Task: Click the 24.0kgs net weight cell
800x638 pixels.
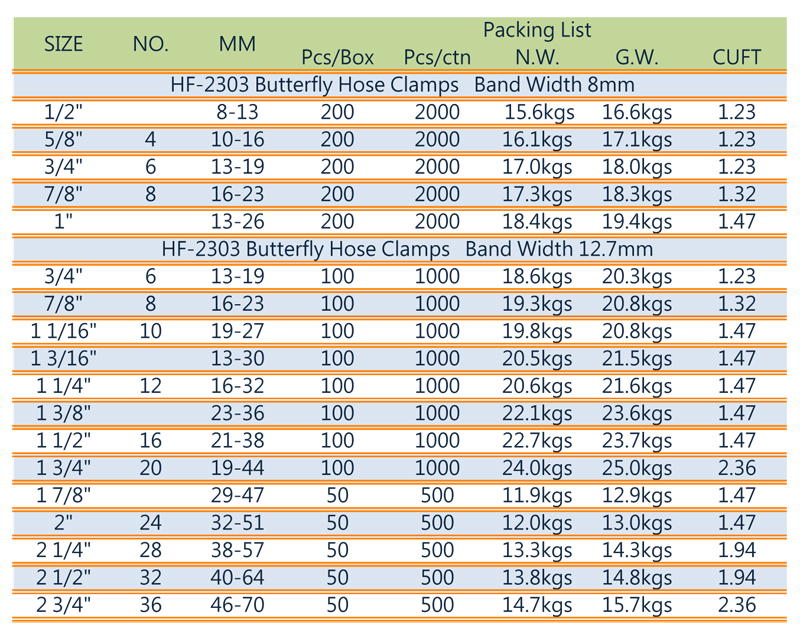Action: tap(538, 468)
